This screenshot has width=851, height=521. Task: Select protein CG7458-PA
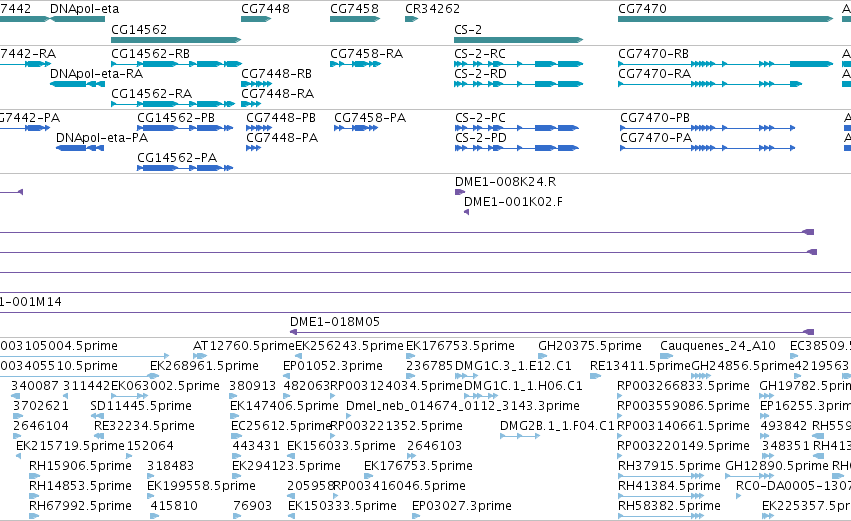tap(370, 118)
